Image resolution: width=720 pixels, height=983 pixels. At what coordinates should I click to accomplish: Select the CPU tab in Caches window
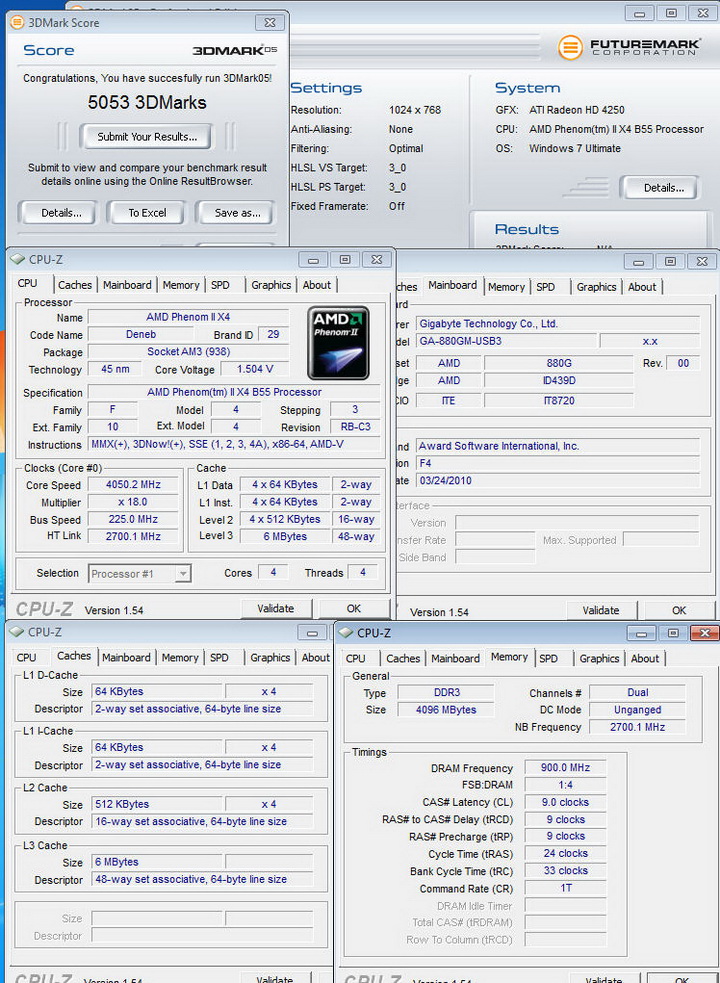click(x=26, y=658)
